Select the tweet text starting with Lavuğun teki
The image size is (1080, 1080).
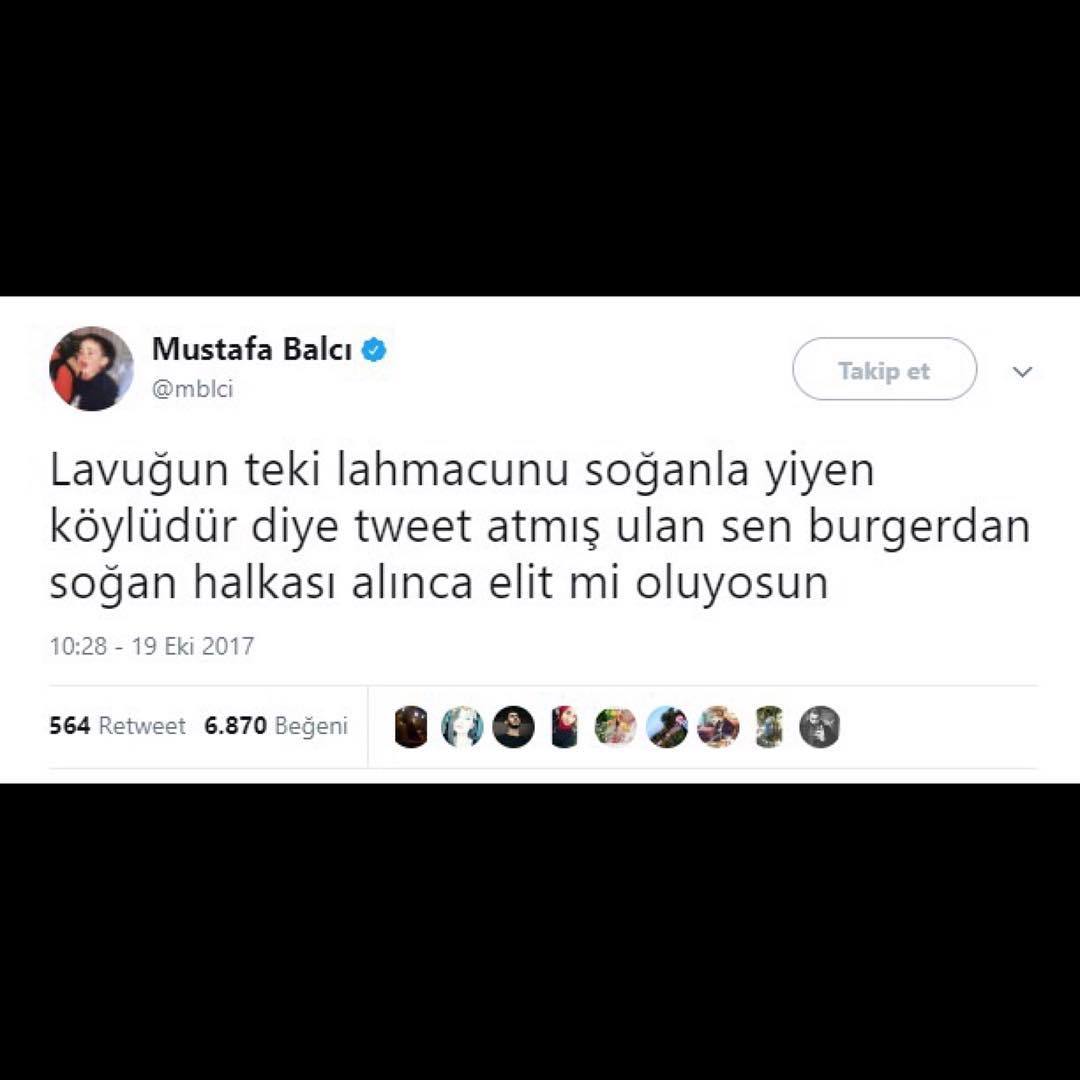tap(540, 526)
